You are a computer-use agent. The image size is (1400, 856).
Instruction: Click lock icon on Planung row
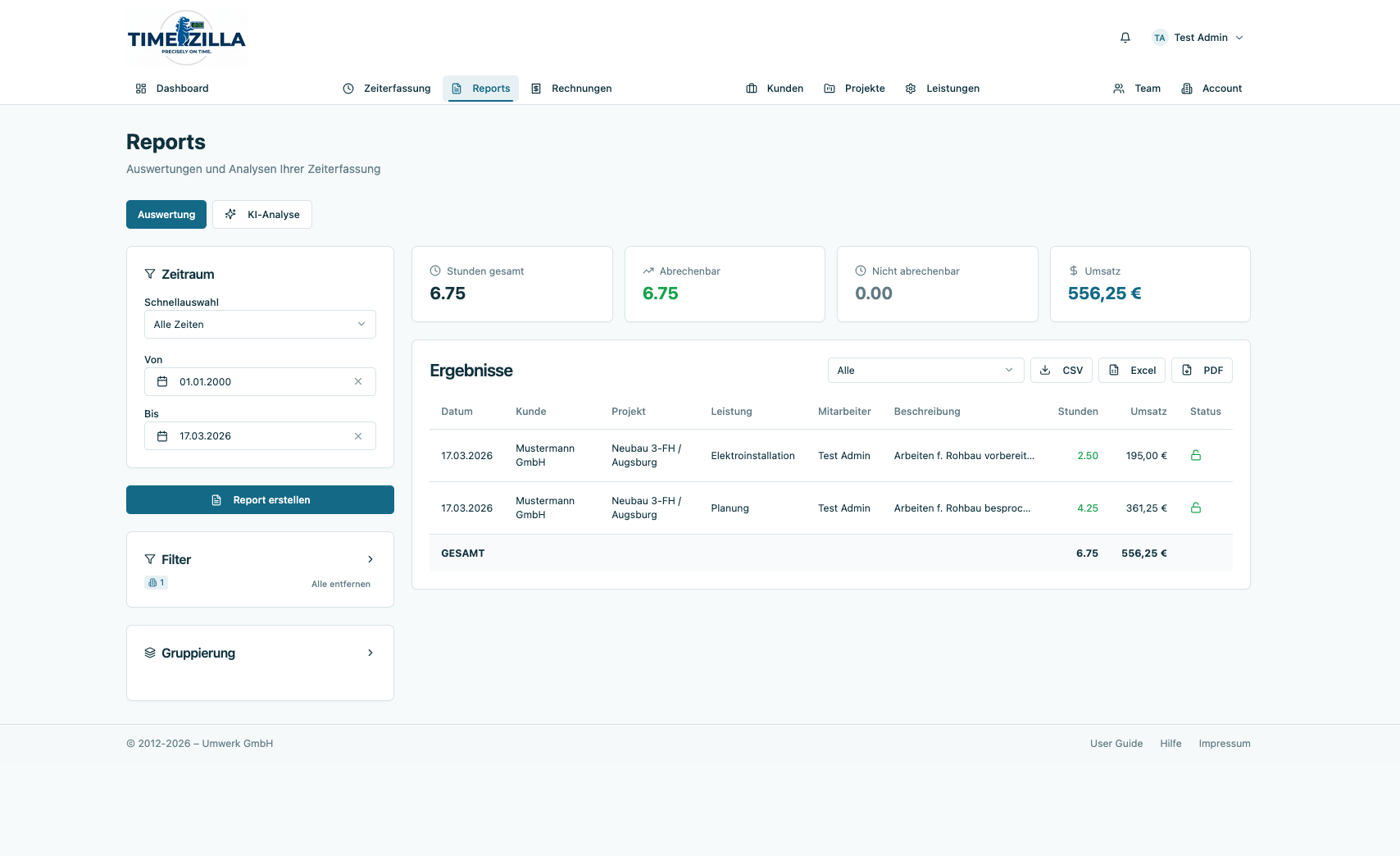coord(1196,508)
